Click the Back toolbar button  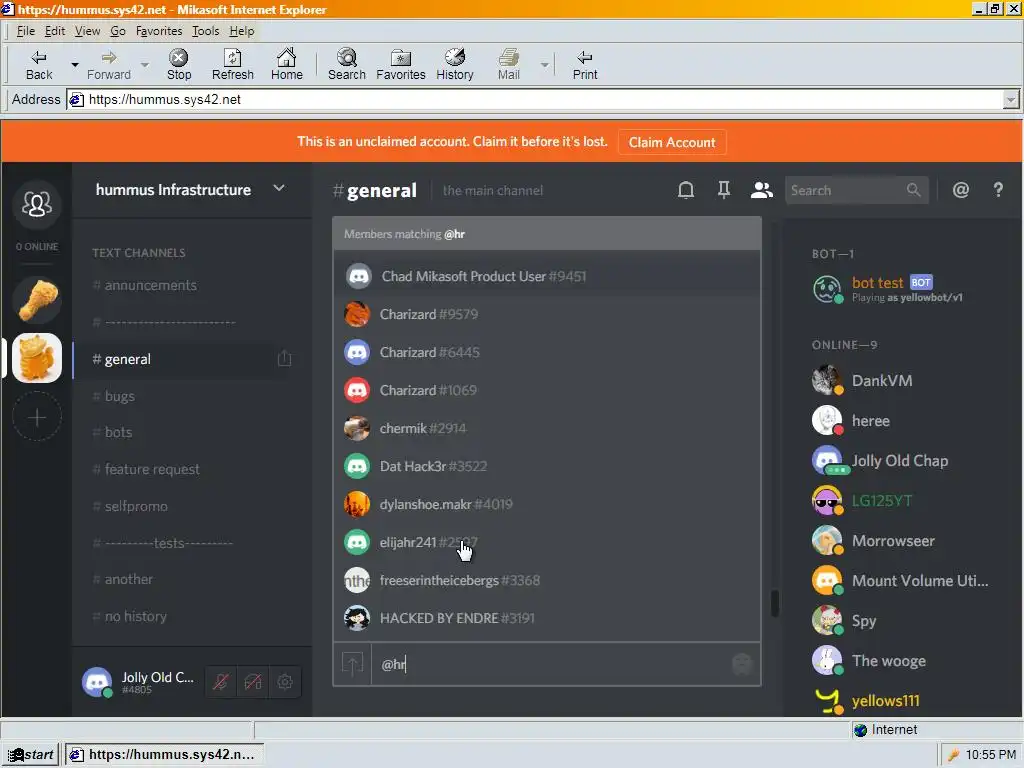tap(39, 65)
